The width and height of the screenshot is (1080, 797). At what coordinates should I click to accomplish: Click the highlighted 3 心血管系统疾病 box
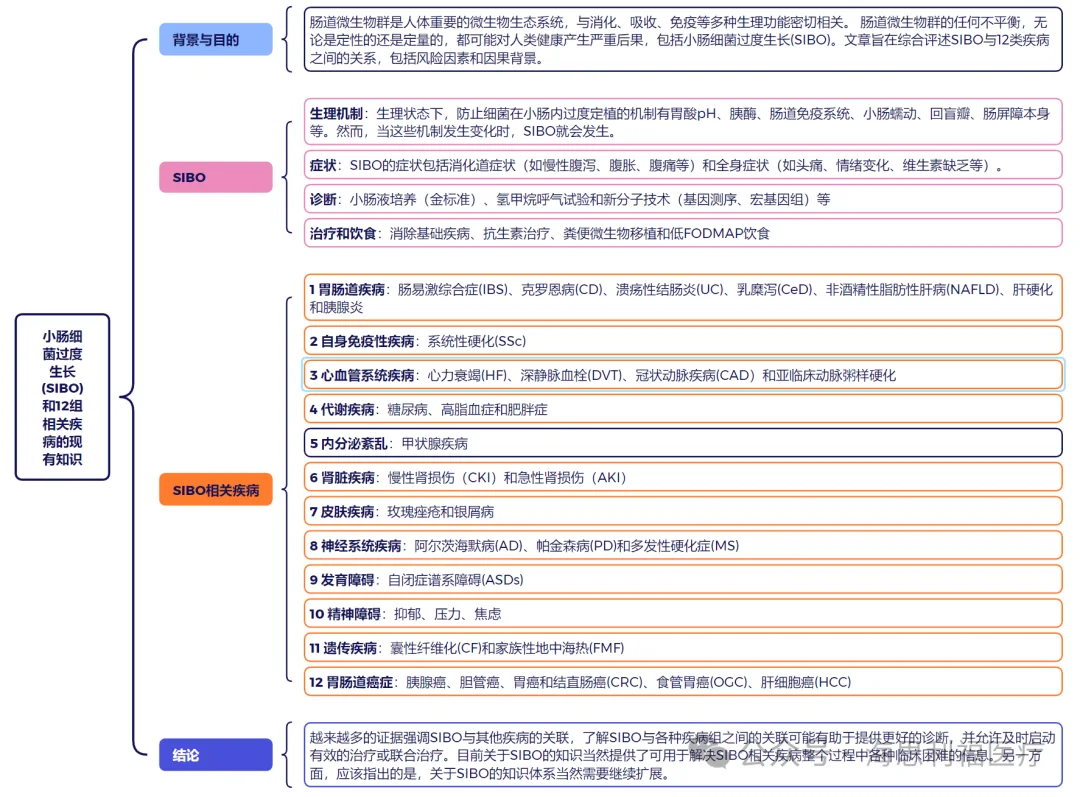(x=683, y=375)
